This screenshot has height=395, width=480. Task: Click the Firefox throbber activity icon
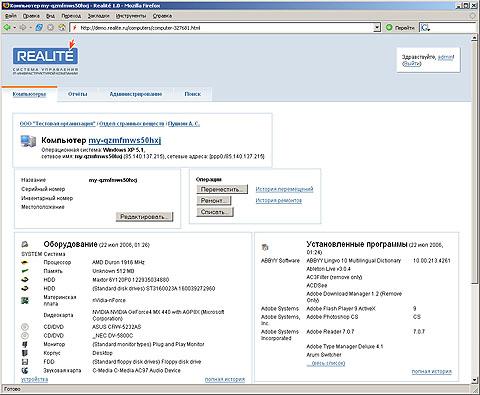point(473,16)
